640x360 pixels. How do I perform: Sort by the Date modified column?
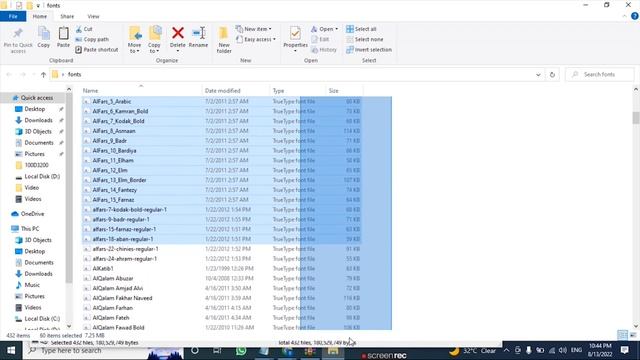click(x=236, y=91)
